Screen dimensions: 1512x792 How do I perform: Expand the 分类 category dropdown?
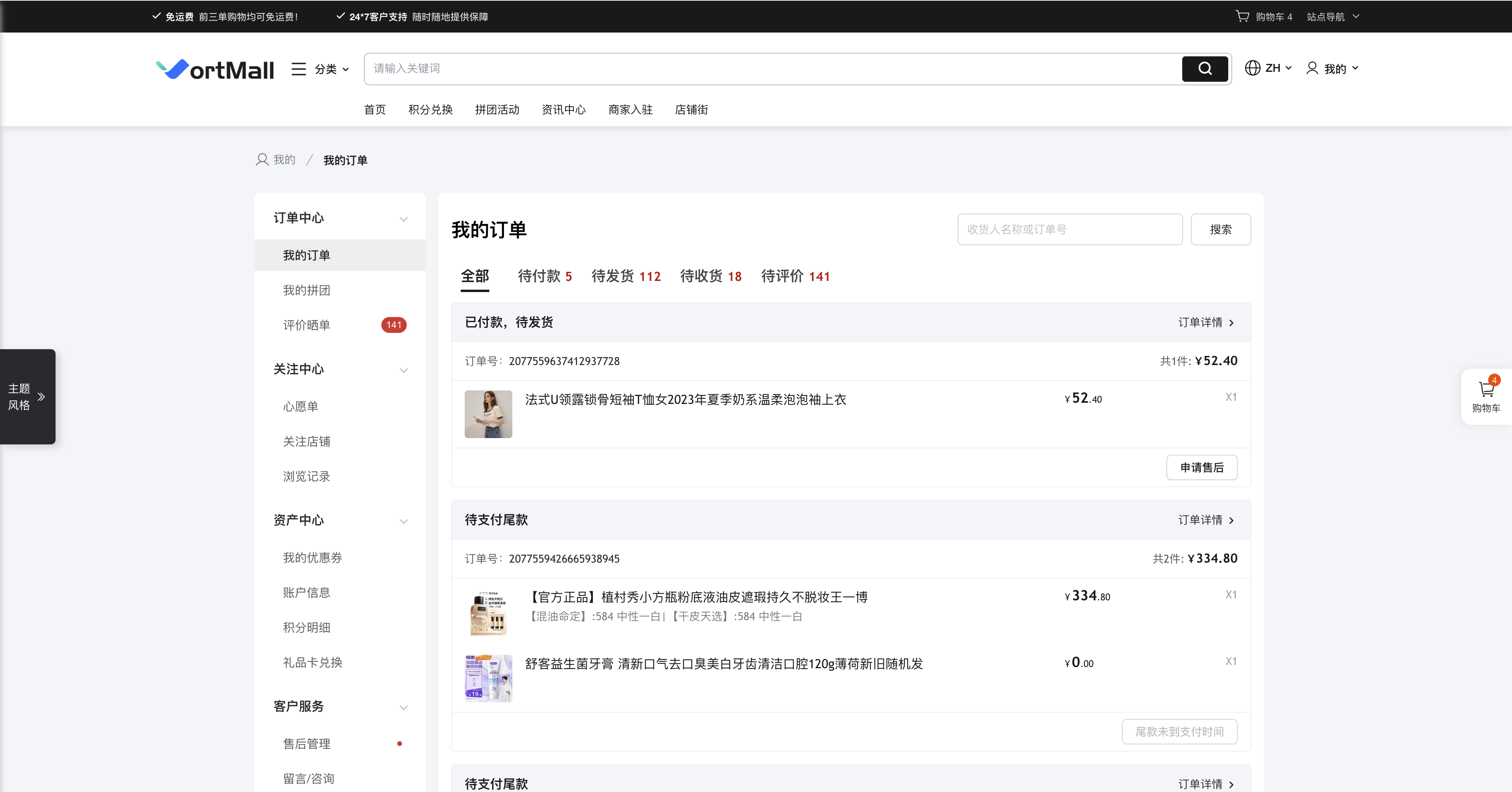click(x=332, y=69)
